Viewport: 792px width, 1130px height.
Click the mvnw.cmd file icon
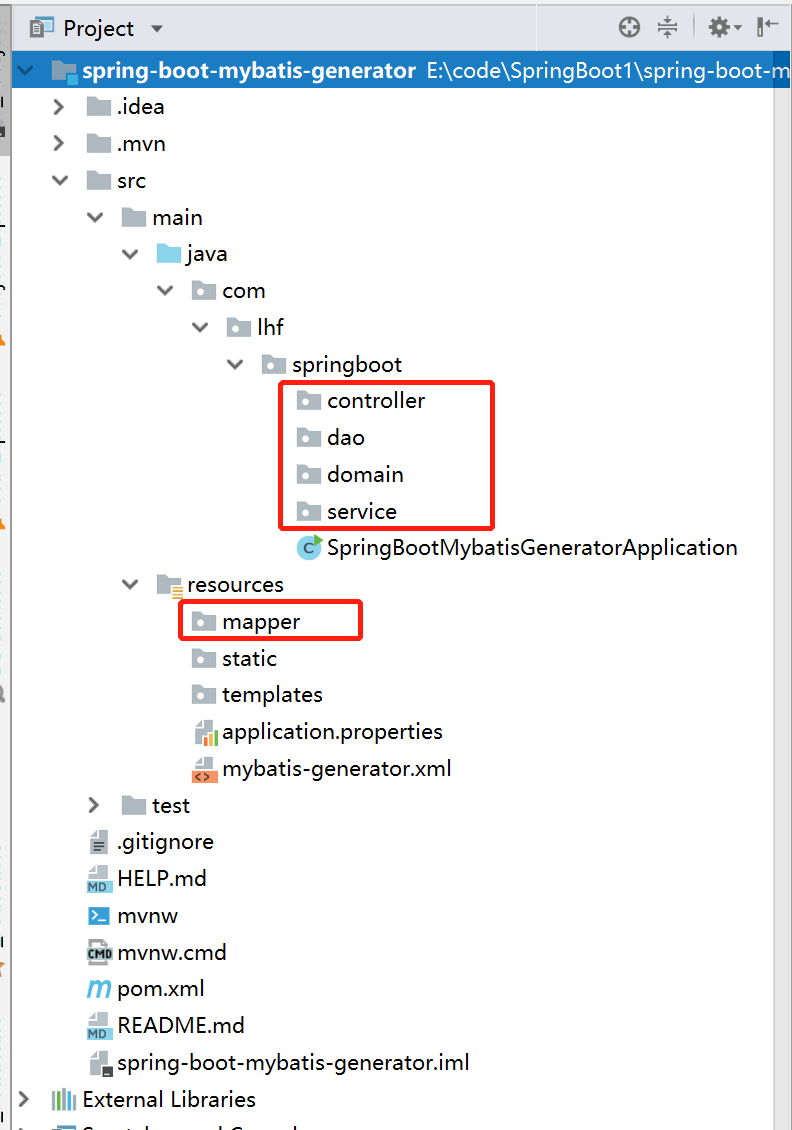coord(99,952)
